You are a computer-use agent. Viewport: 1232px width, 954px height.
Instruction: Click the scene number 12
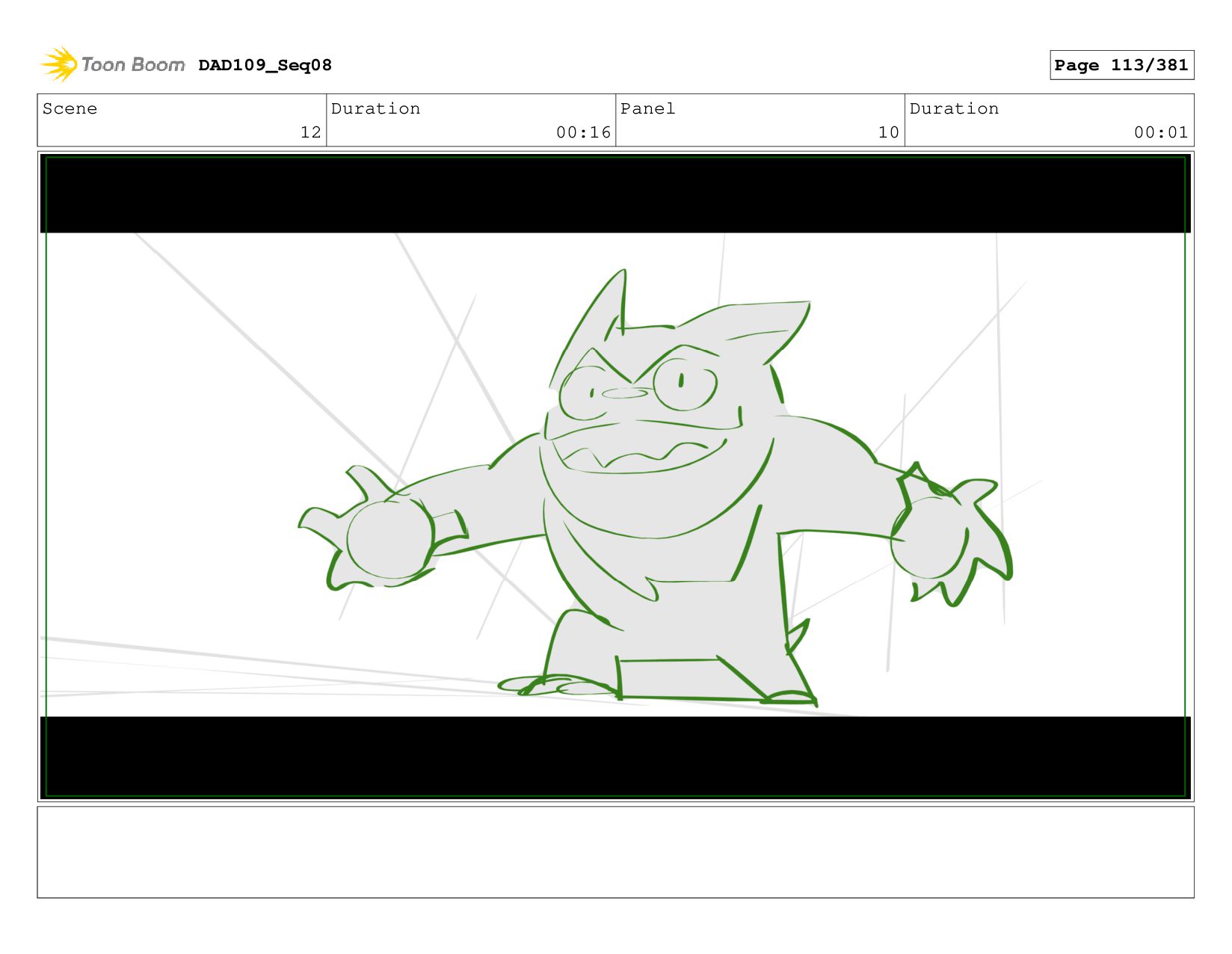tap(310, 132)
